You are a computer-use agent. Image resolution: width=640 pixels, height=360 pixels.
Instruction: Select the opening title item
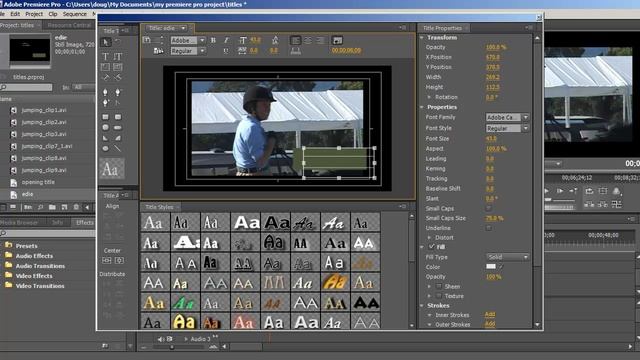coord(38,182)
